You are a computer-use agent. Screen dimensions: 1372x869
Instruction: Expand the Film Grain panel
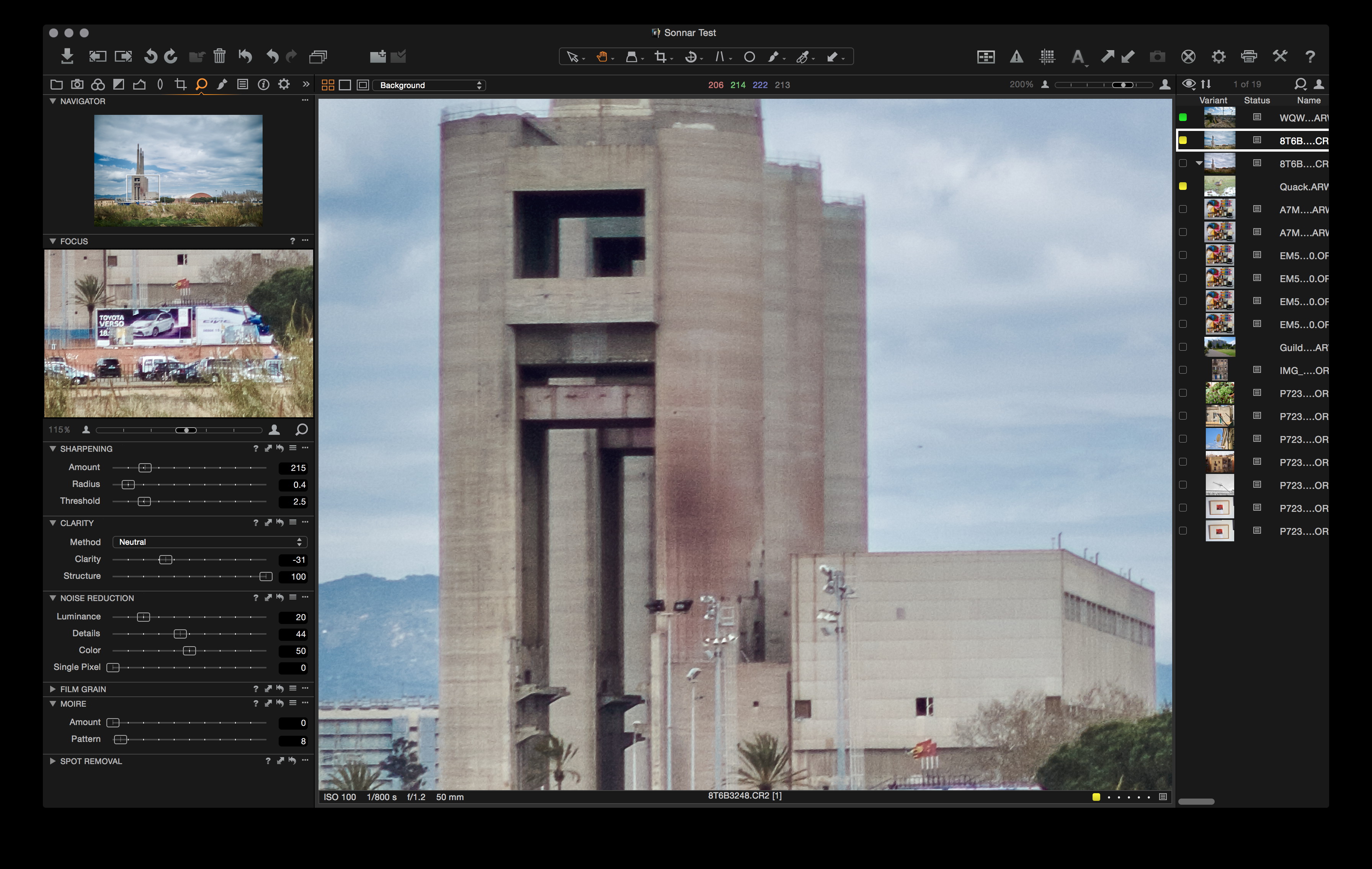[x=52, y=689]
